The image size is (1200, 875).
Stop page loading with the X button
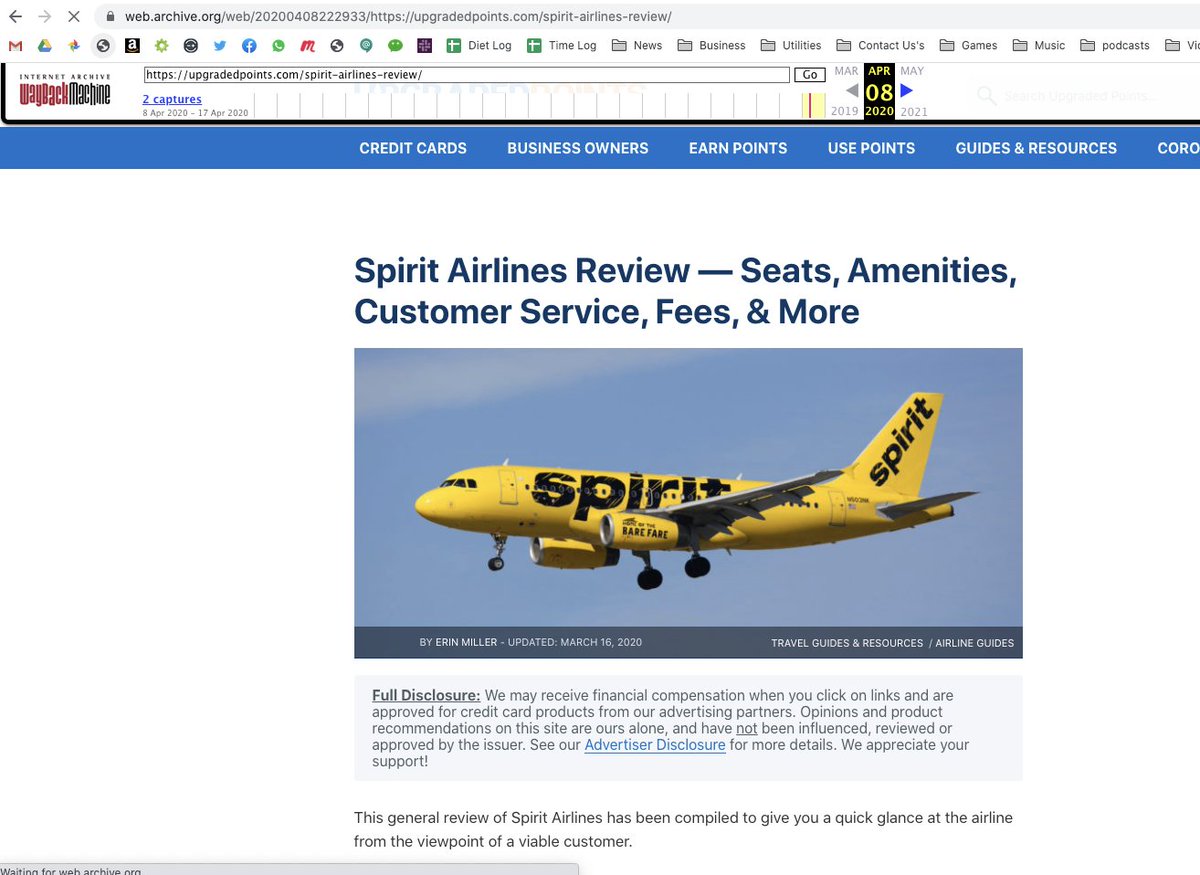74,17
